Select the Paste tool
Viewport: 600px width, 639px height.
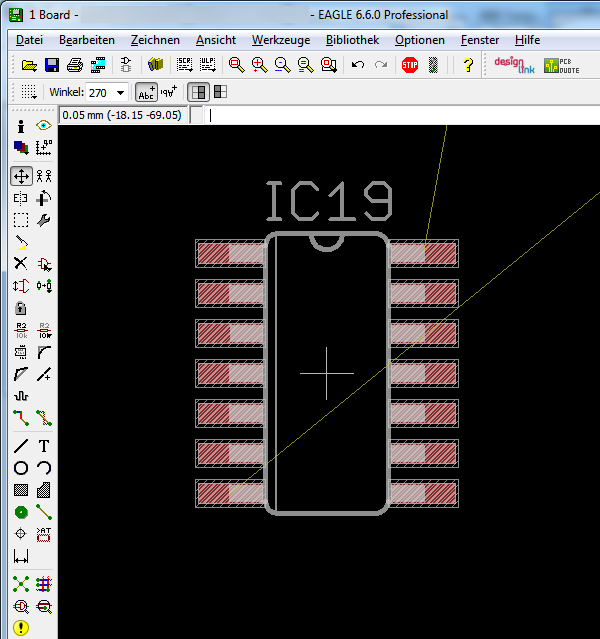[x=21, y=242]
